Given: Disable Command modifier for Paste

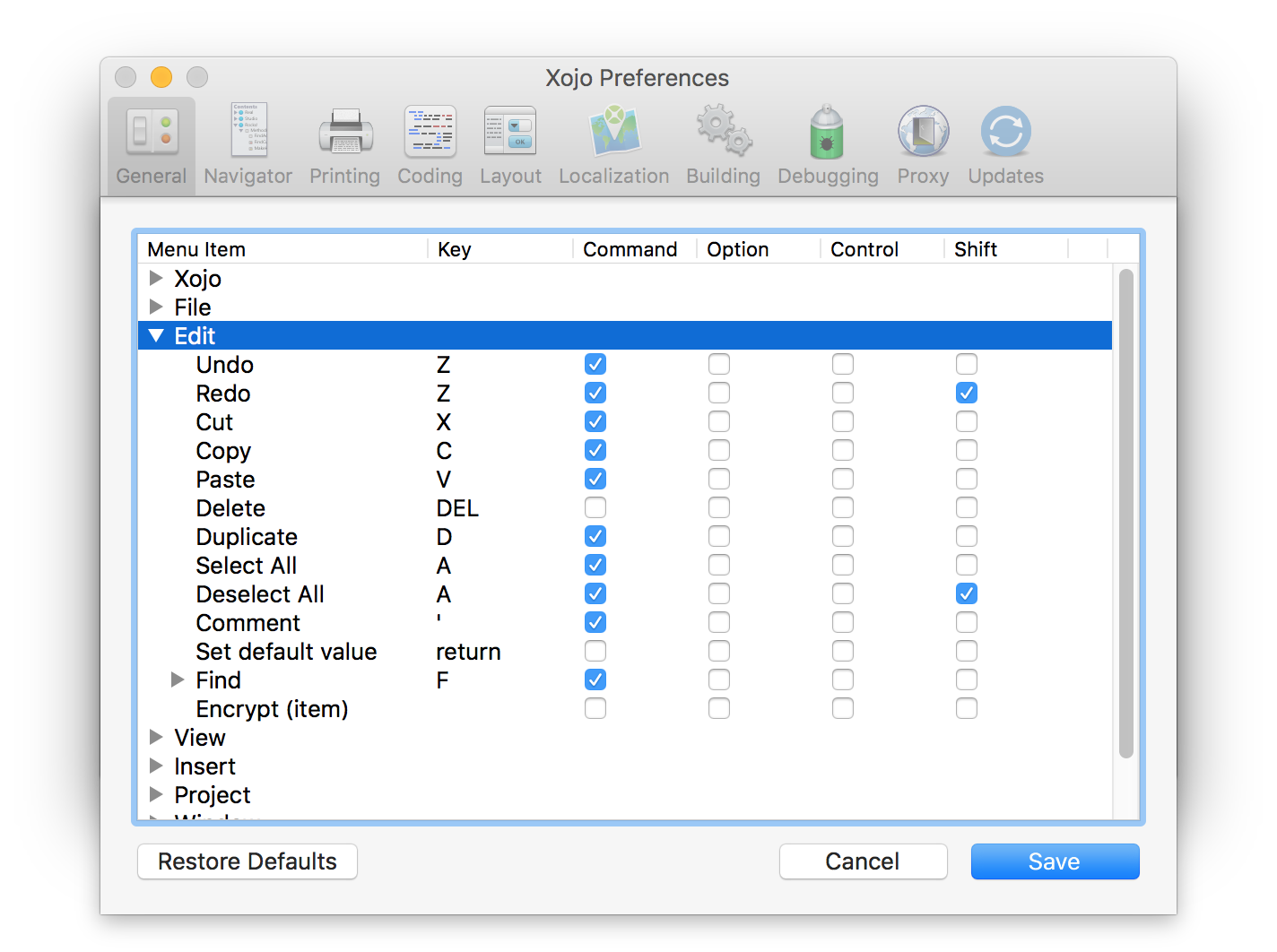Looking at the screenshot, I should point(595,479).
